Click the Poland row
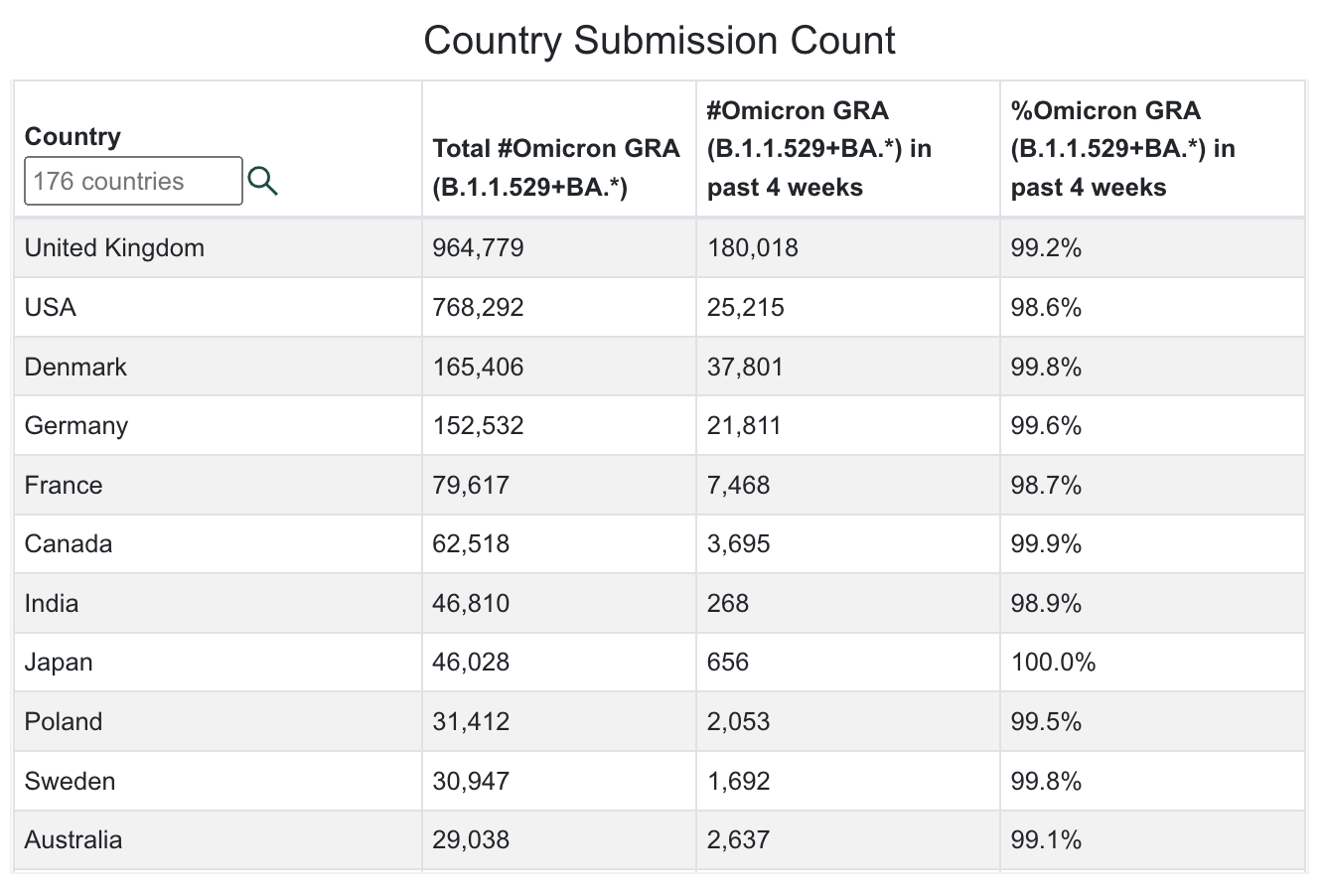This screenshot has width=1325, height=896. point(64,721)
